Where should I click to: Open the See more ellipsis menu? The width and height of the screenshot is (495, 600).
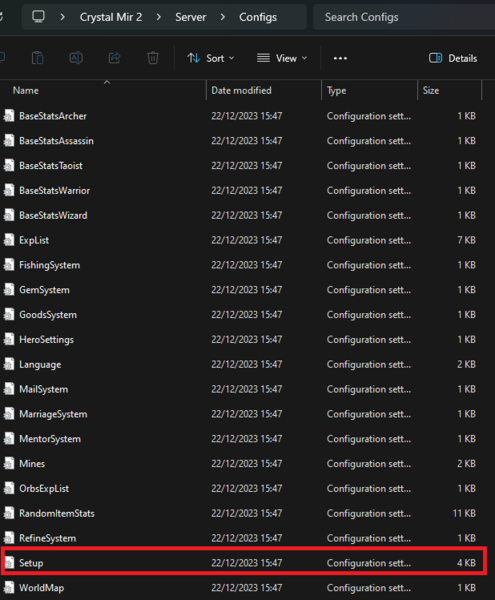340,58
